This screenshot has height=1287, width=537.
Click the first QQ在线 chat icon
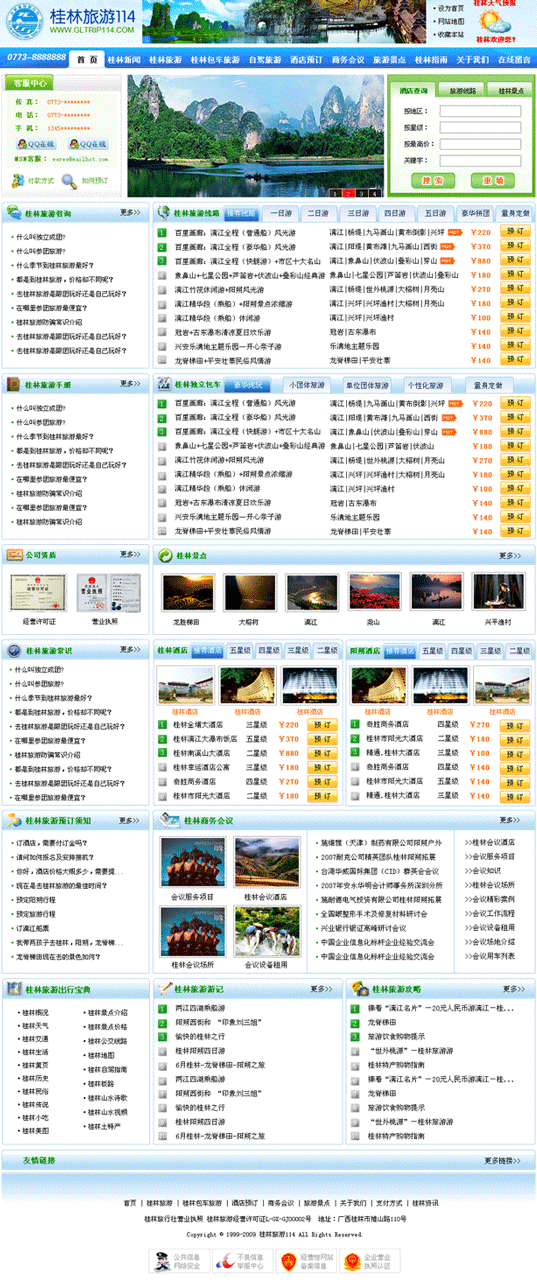(x=36, y=144)
